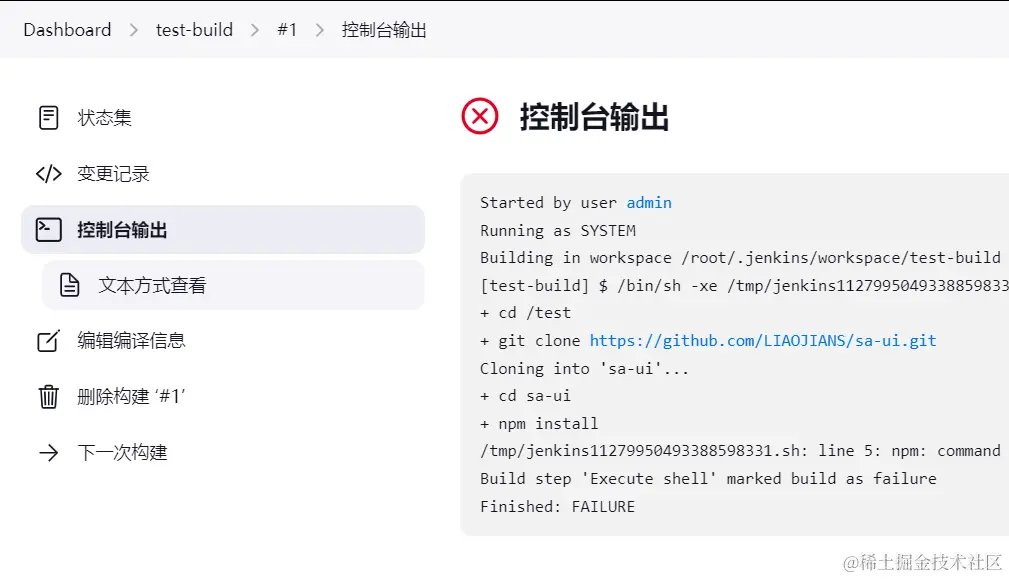The width and height of the screenshot is (1009, 579).
Task: Expand the chevron after Dashboard breadcrumb
Action: click(x=134, y=30)
